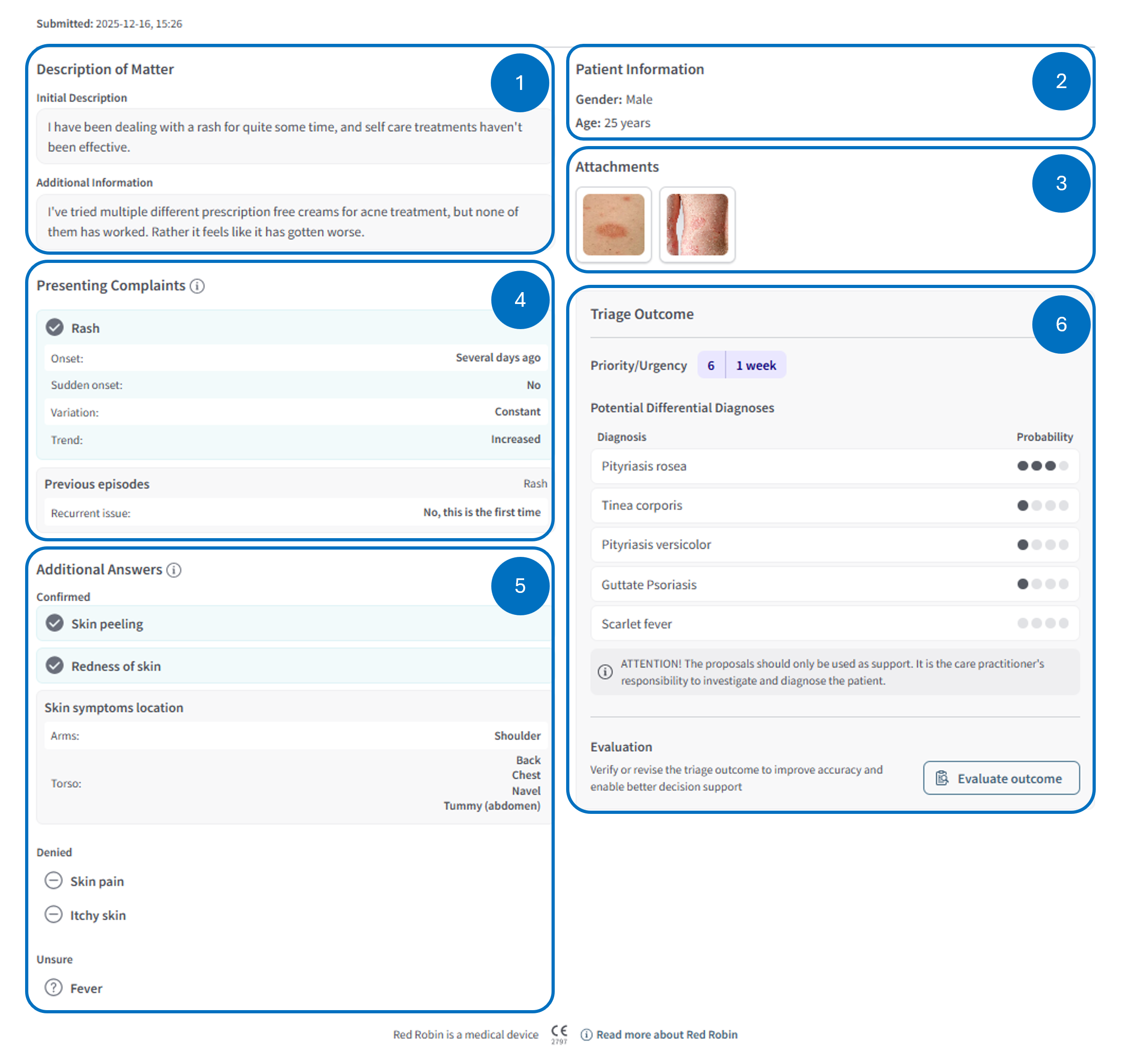The image size is (1130, 1064).
Task: Click the Itchy skin minus icon
Action: click(x=53, y=915)
